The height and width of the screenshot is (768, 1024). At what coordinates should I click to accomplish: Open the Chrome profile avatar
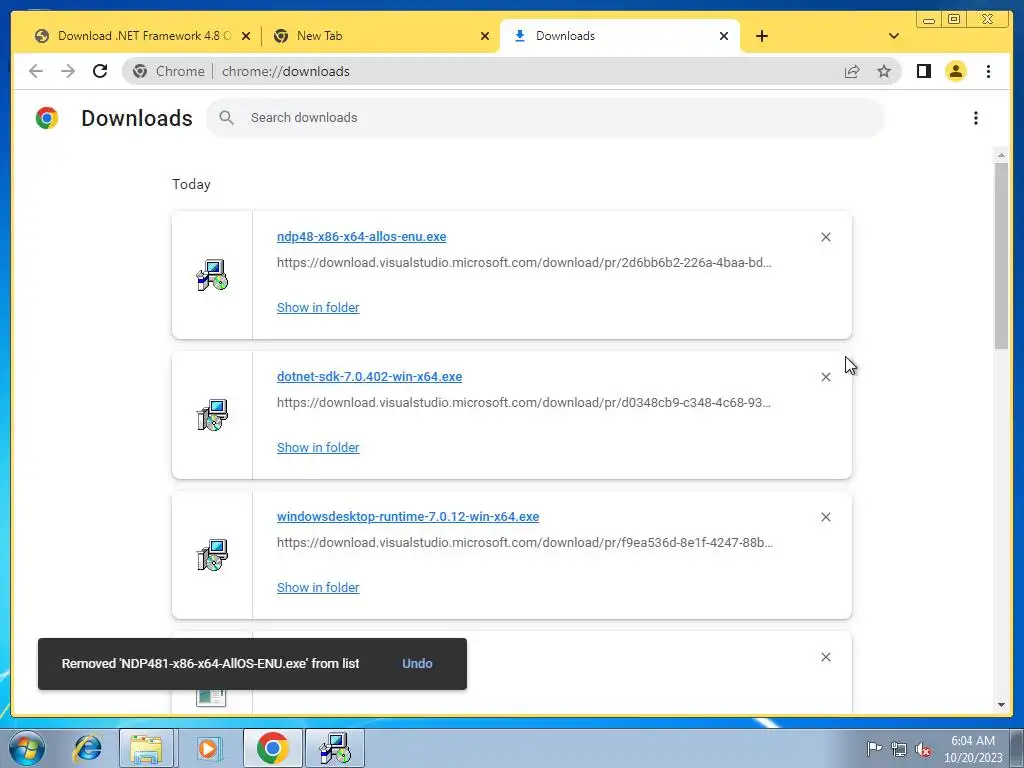pos(955,71)
